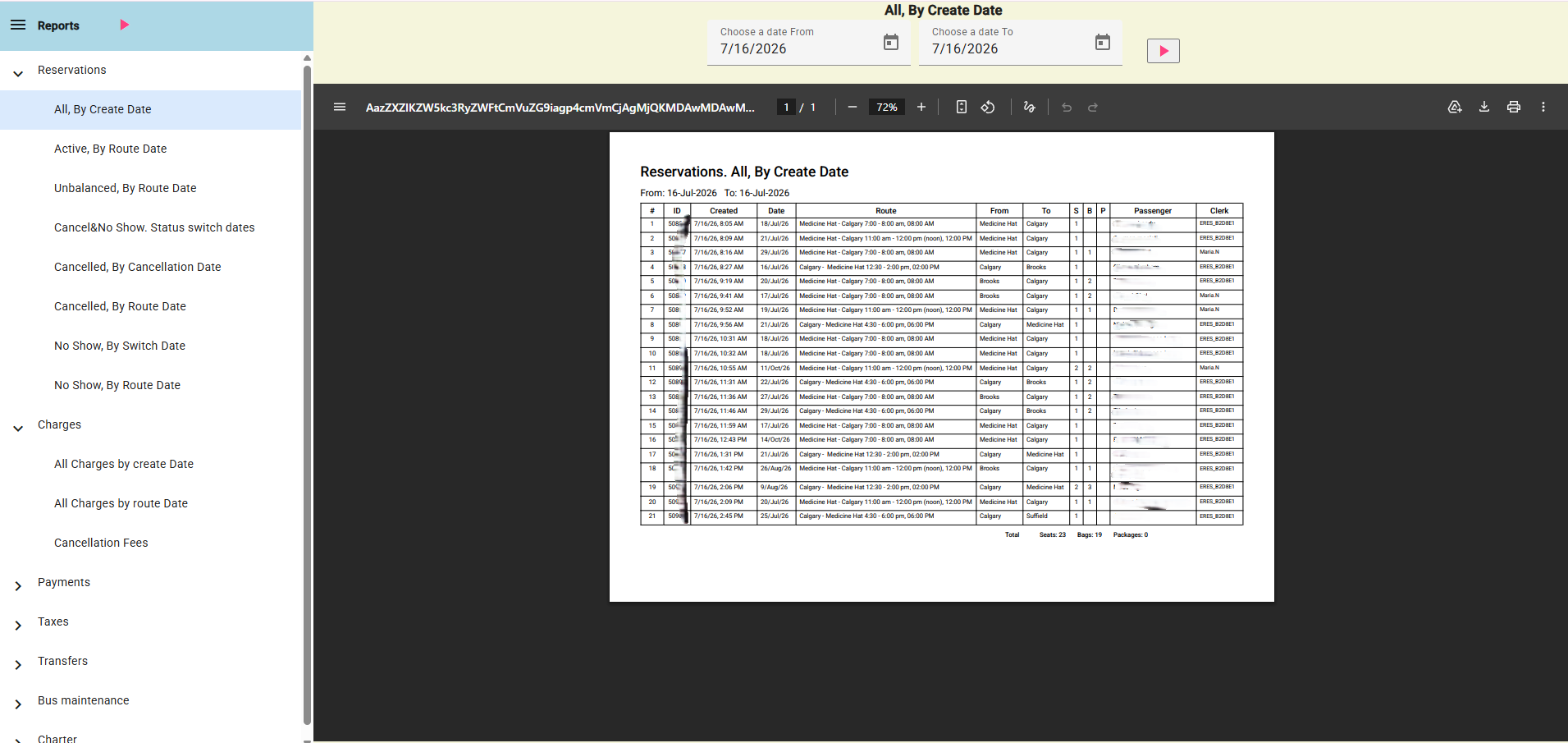
Task: Click the PDF page number box
Action: click(x=786, y=107)
